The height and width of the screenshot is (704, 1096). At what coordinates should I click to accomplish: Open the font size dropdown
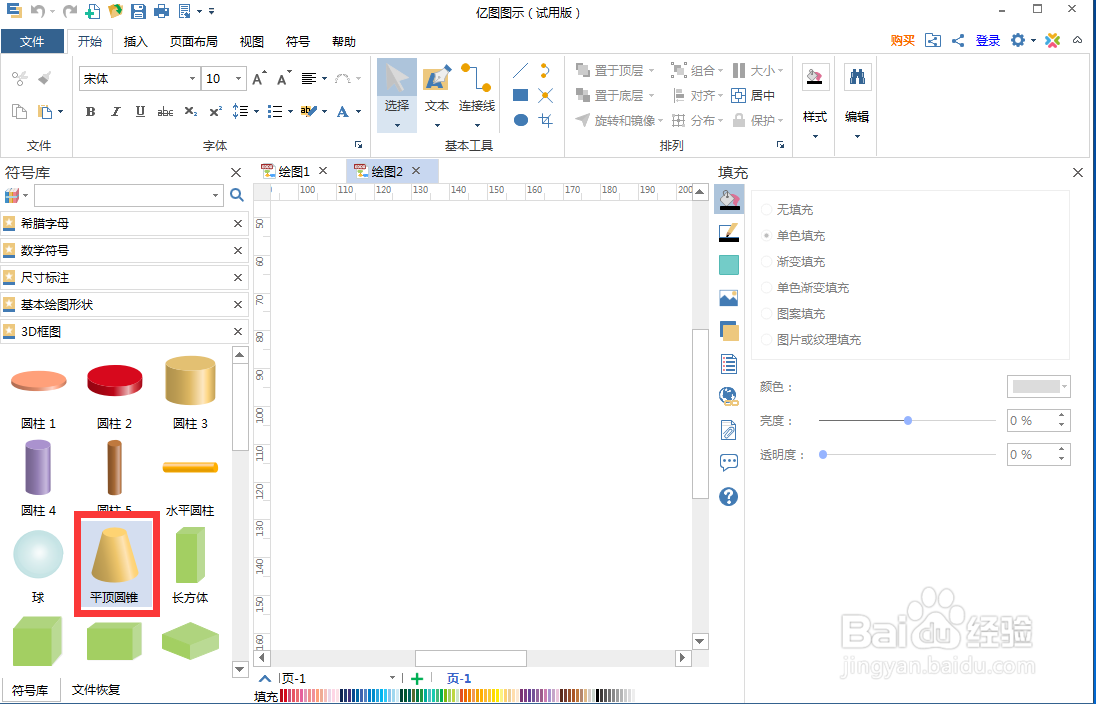tap(238, 78)
